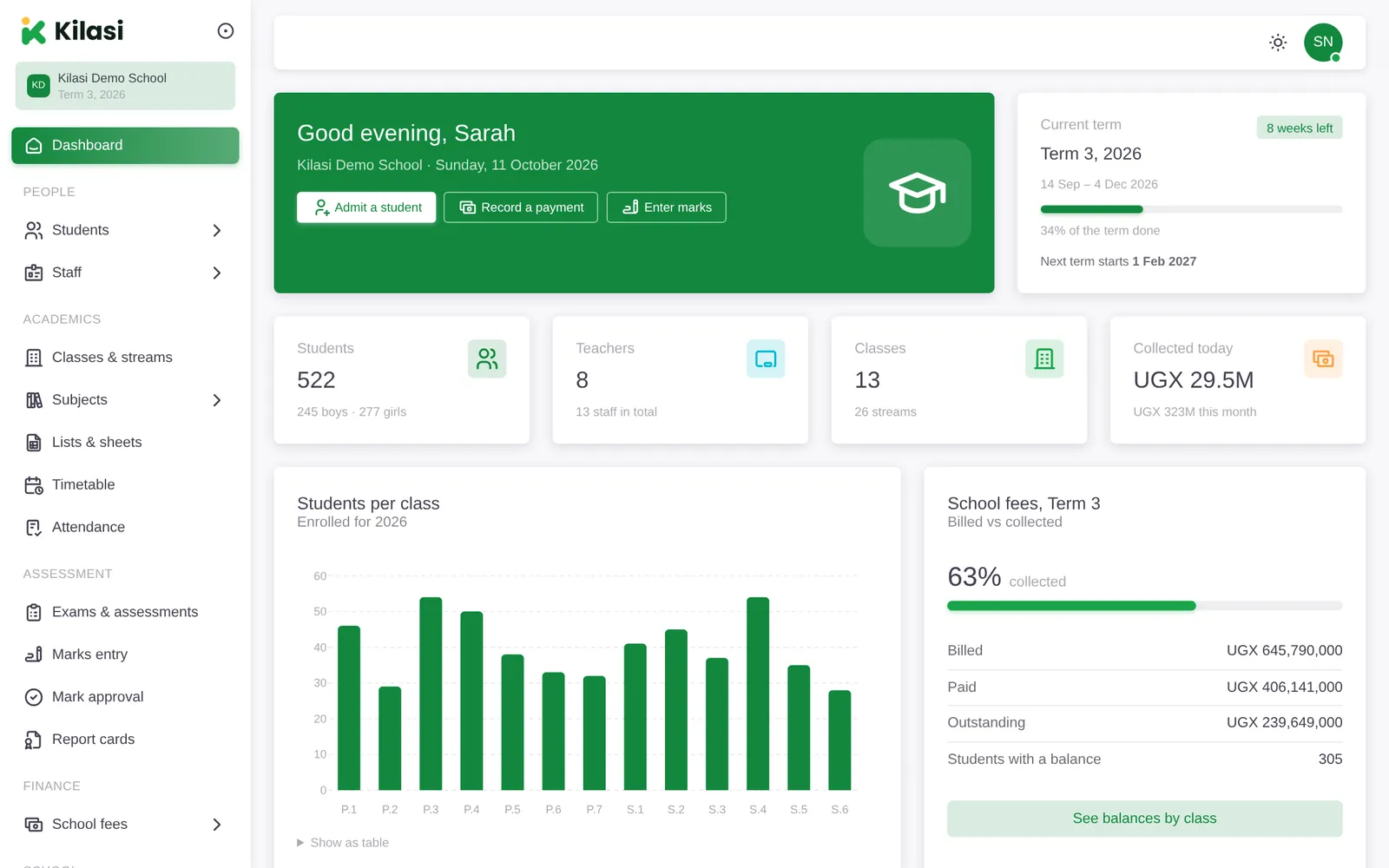This screenshot has height=868, width=1389.
Task: Record a payment
Action: click(x=521, y=207)
